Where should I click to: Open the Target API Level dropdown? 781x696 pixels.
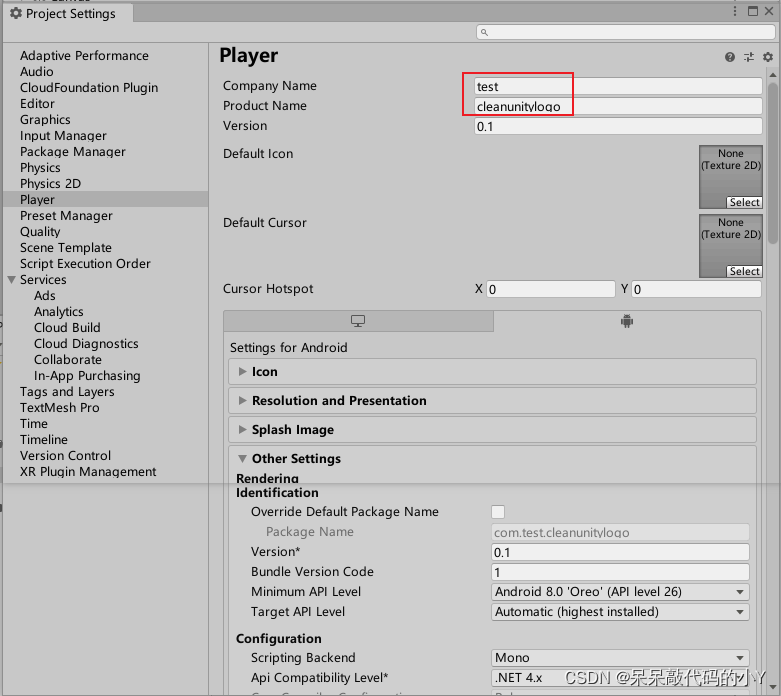(x=620, y=612)
